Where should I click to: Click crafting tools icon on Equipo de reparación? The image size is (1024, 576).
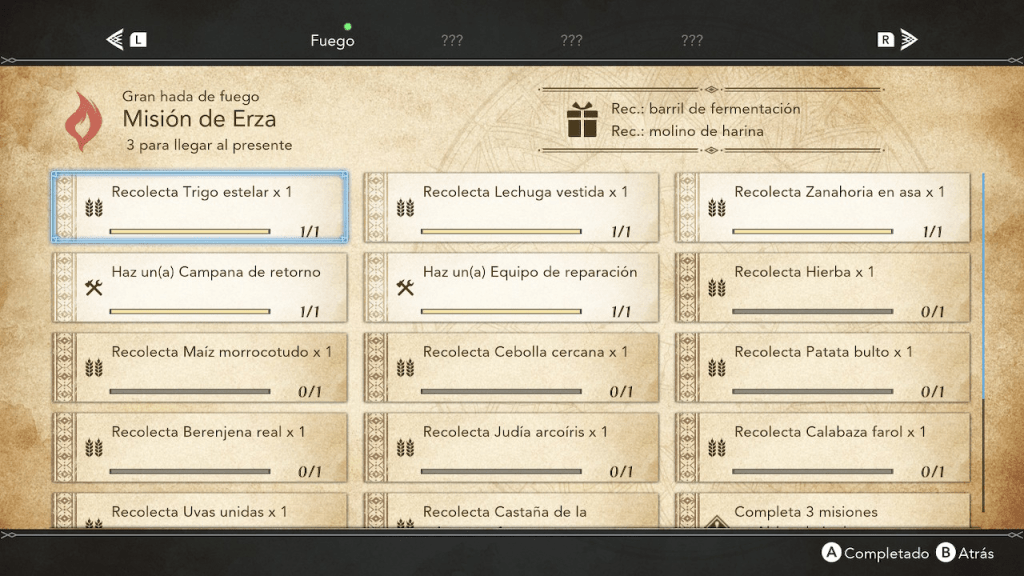coord(405,288)
